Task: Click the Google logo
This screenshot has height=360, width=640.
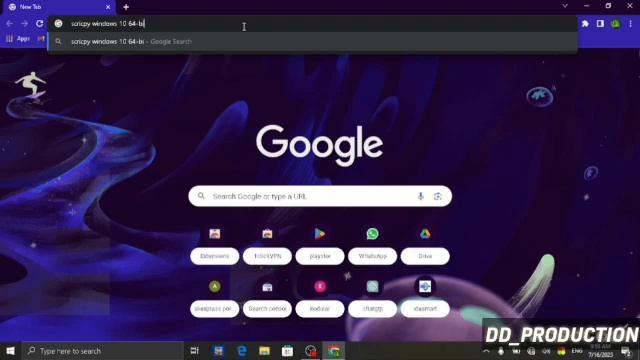Action: [x=320, y=145]
